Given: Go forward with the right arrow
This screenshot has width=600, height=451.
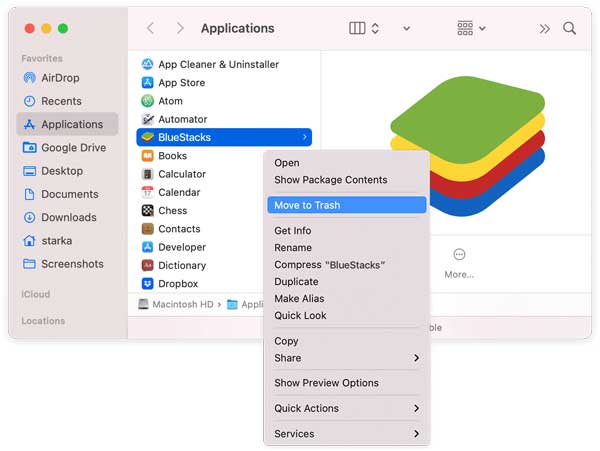Looking at the screenshot, I should 180,28.
